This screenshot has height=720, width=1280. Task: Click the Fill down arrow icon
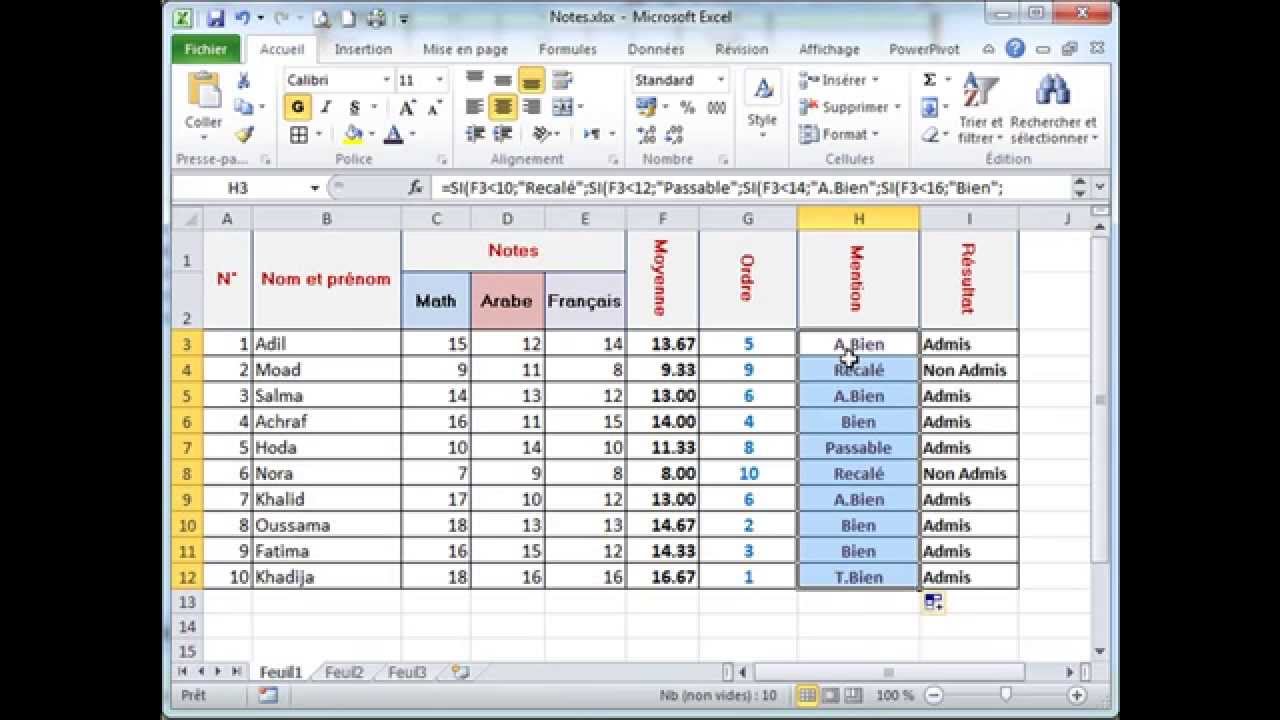pyautogui.click(x=929, y=107)
